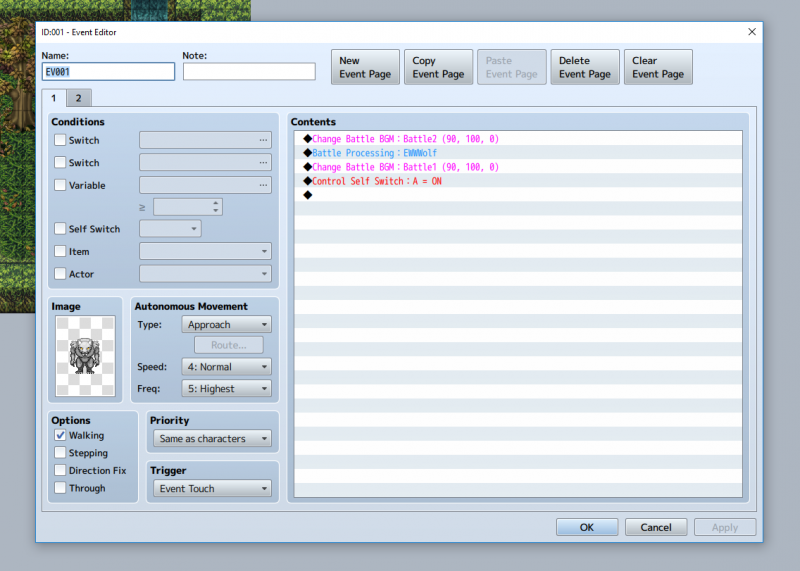Click the event Name field EV001
Screen dimensions: 800x571
click(x=108, y=71)
